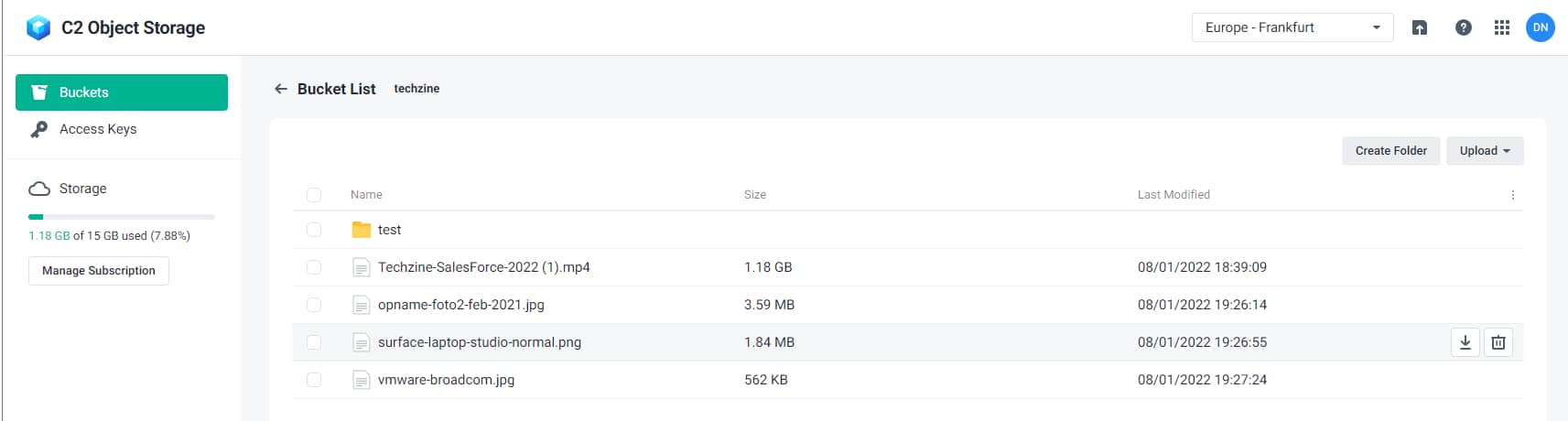Click the C2 Object Storage cube logo

coord(38,27)
